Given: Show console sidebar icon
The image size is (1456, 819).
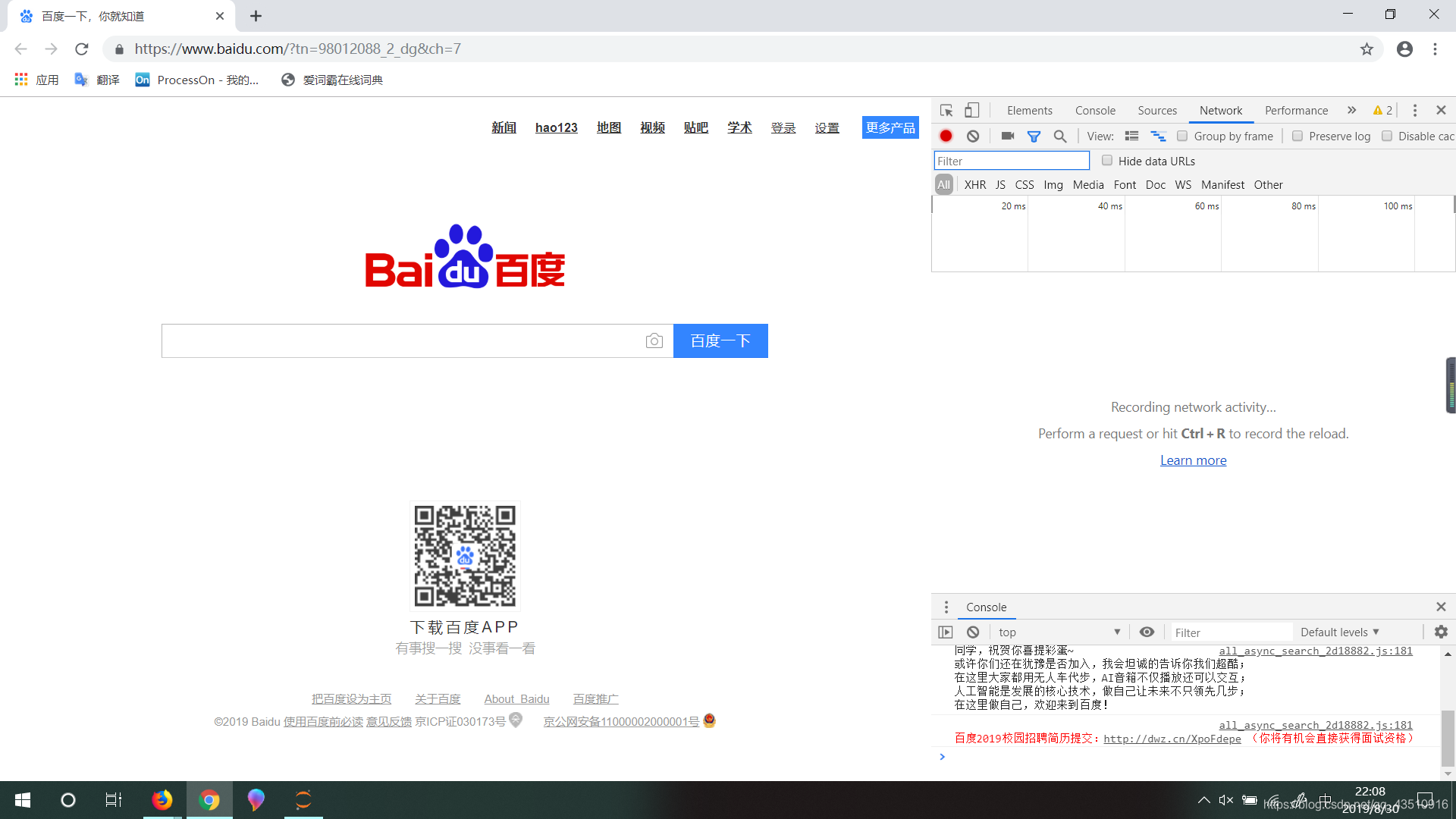Looking at the screenshot, I should click(x=945, y=632).
